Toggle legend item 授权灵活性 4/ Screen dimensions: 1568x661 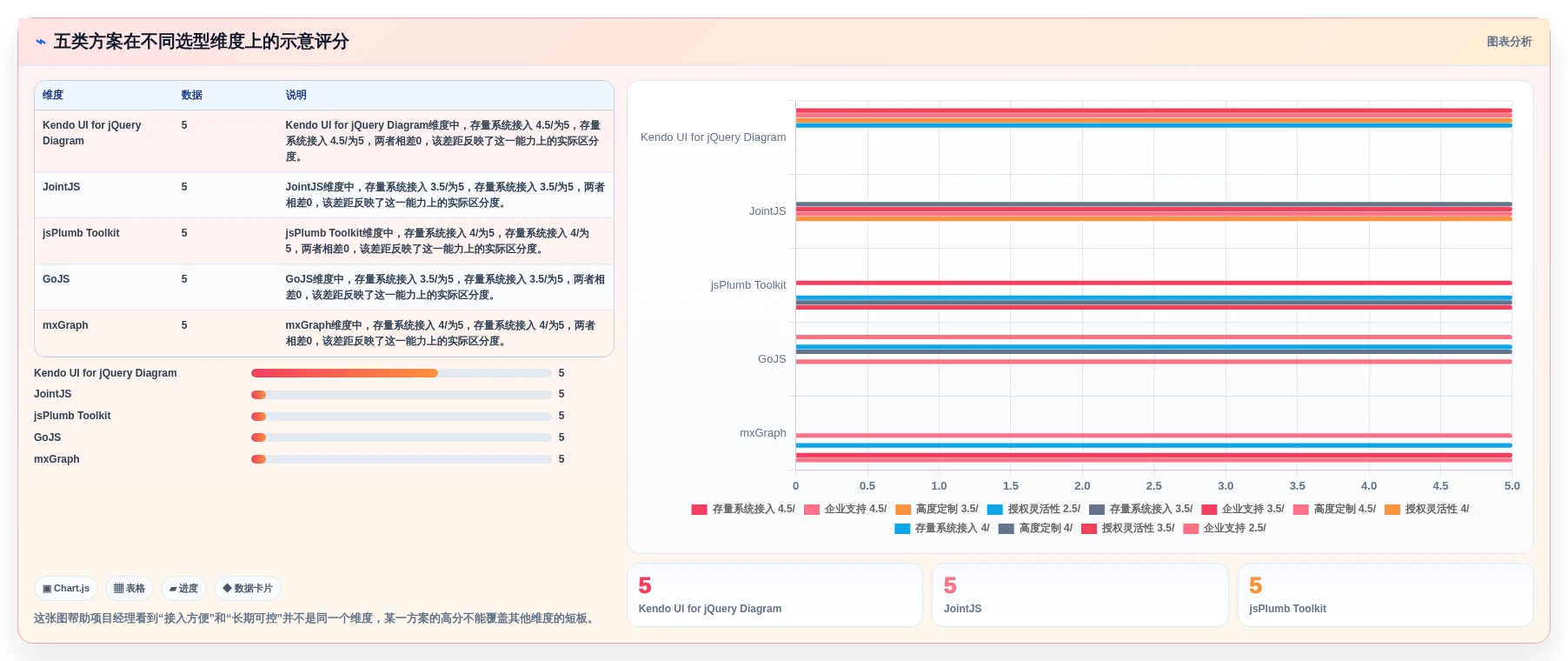pos(1427,509)
